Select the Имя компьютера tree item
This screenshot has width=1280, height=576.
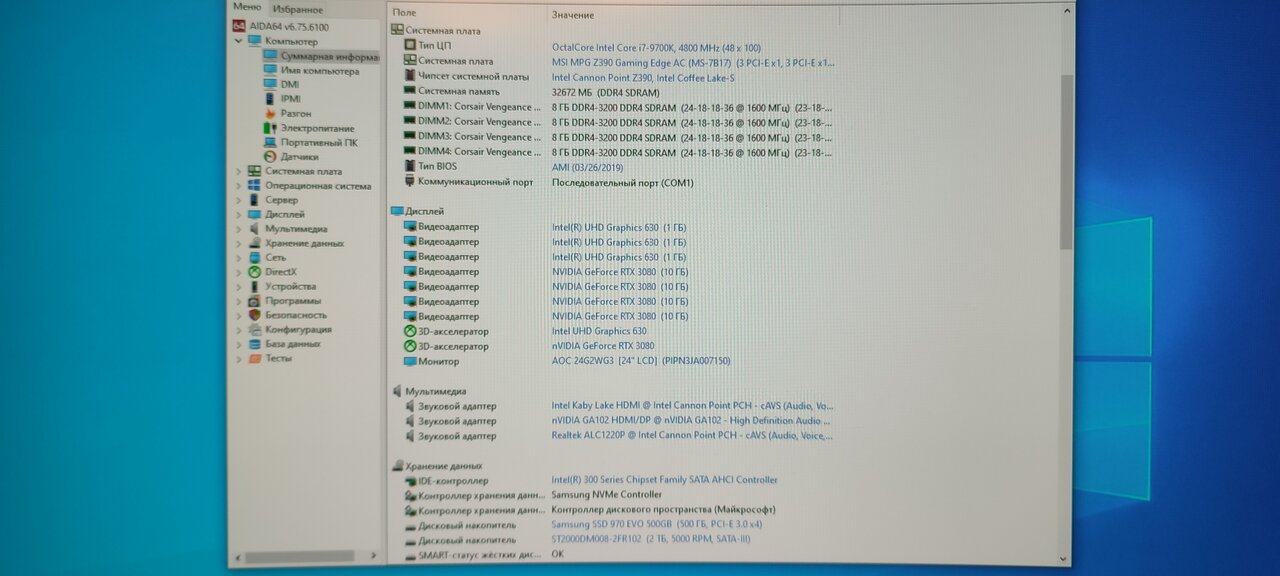[319, 71]
